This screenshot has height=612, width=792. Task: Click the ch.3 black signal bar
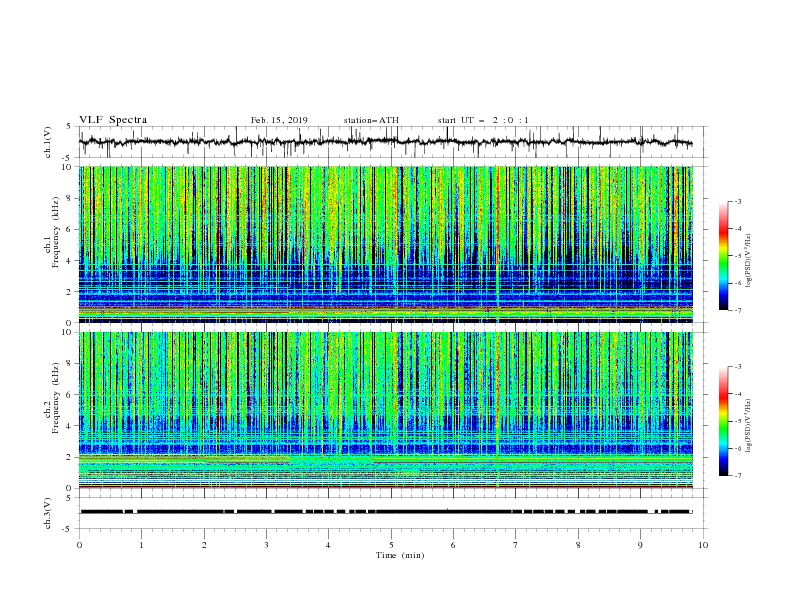(386, 512)
